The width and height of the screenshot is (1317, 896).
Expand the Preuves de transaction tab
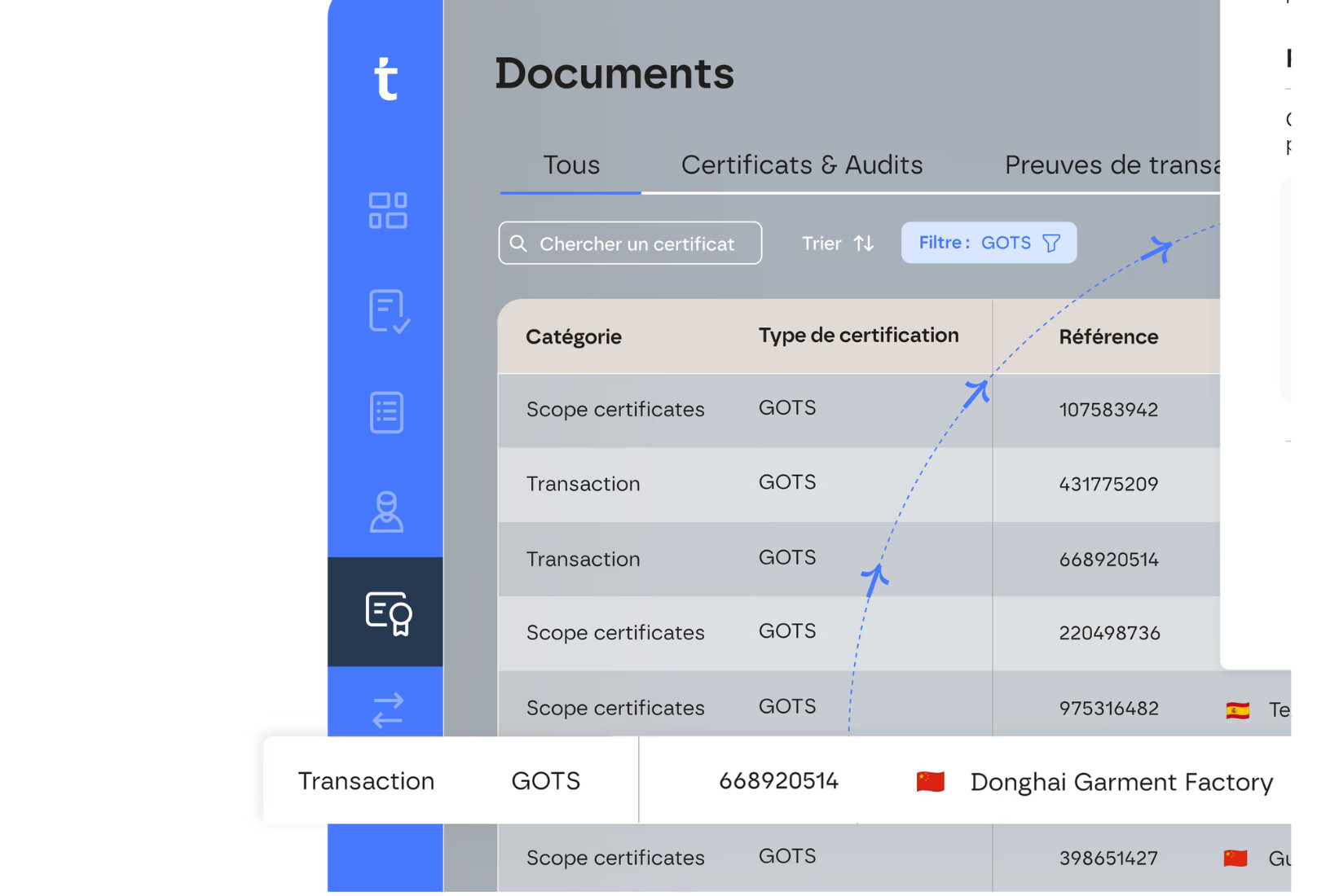click(x=1111, y=165)
